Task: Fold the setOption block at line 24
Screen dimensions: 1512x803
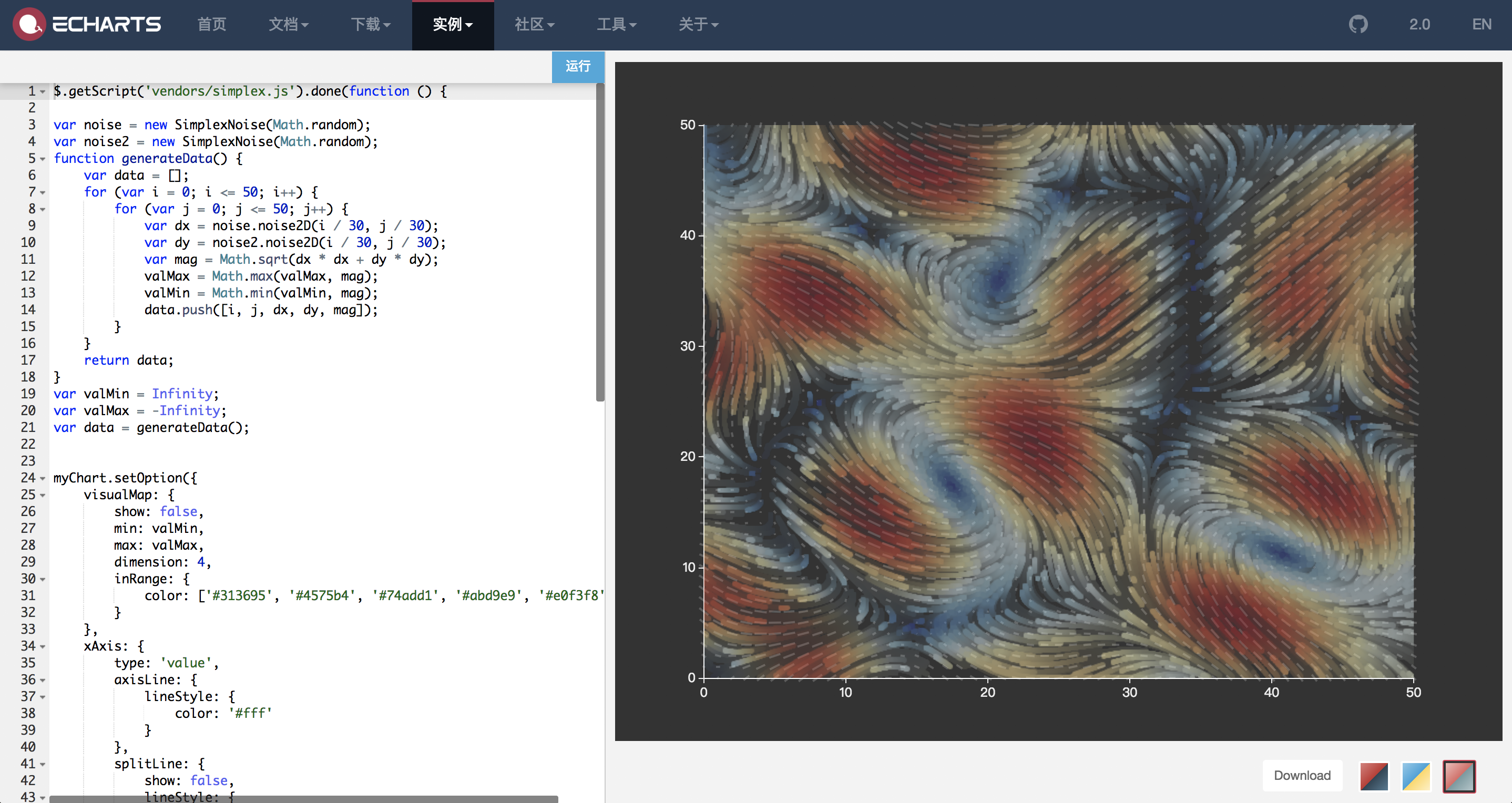Action: [x=43, y=479]
